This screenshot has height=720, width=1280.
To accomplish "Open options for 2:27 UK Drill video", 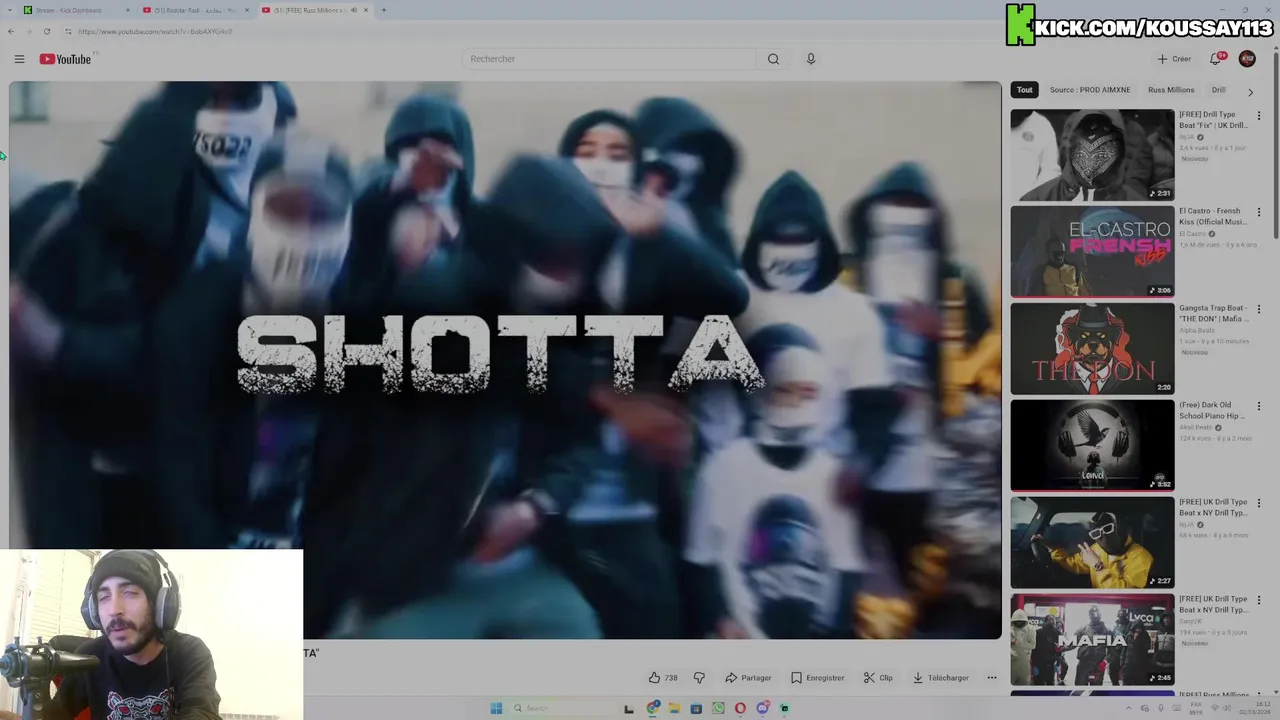I will [1259, 504].
